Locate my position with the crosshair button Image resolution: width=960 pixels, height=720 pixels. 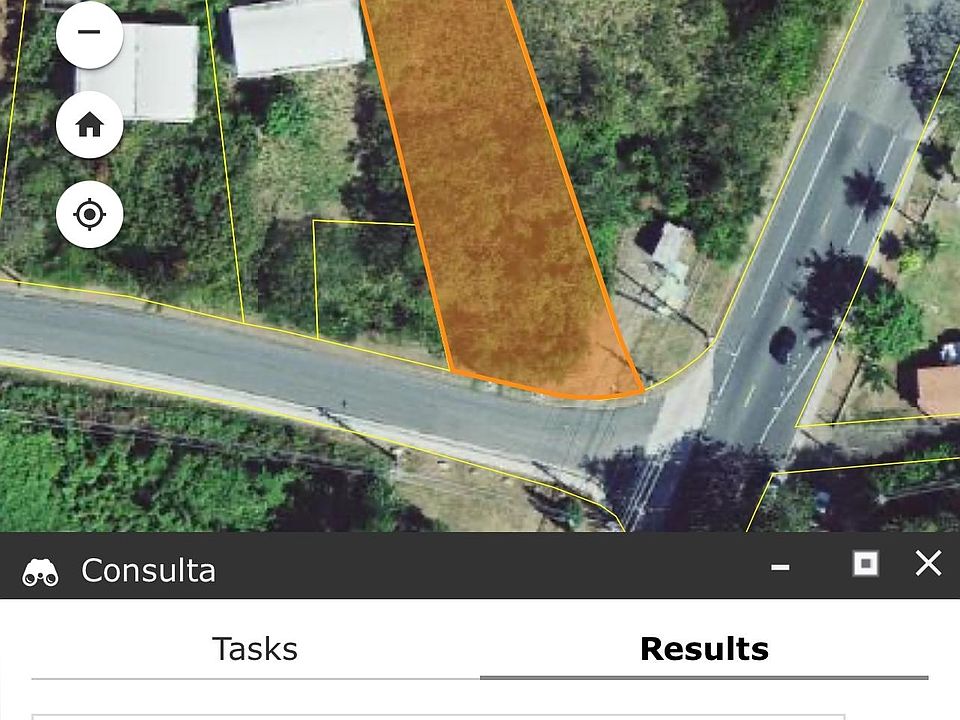pos(89,214)
